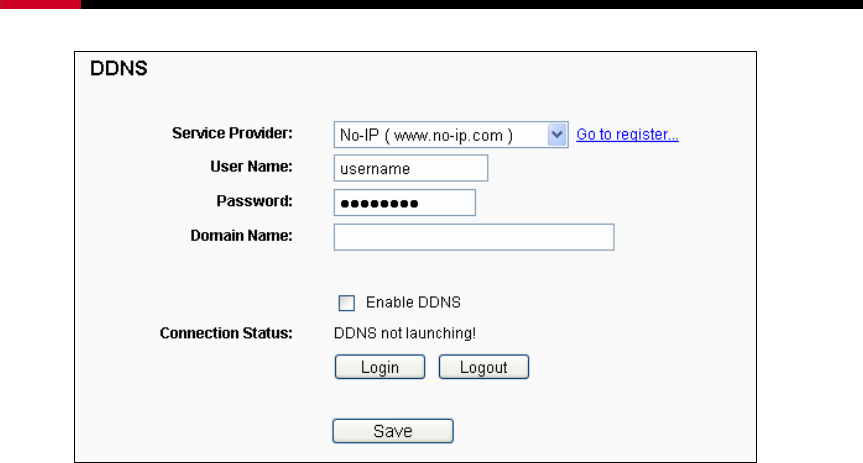
Task: Click into the Password field
Action: (405, 203)
